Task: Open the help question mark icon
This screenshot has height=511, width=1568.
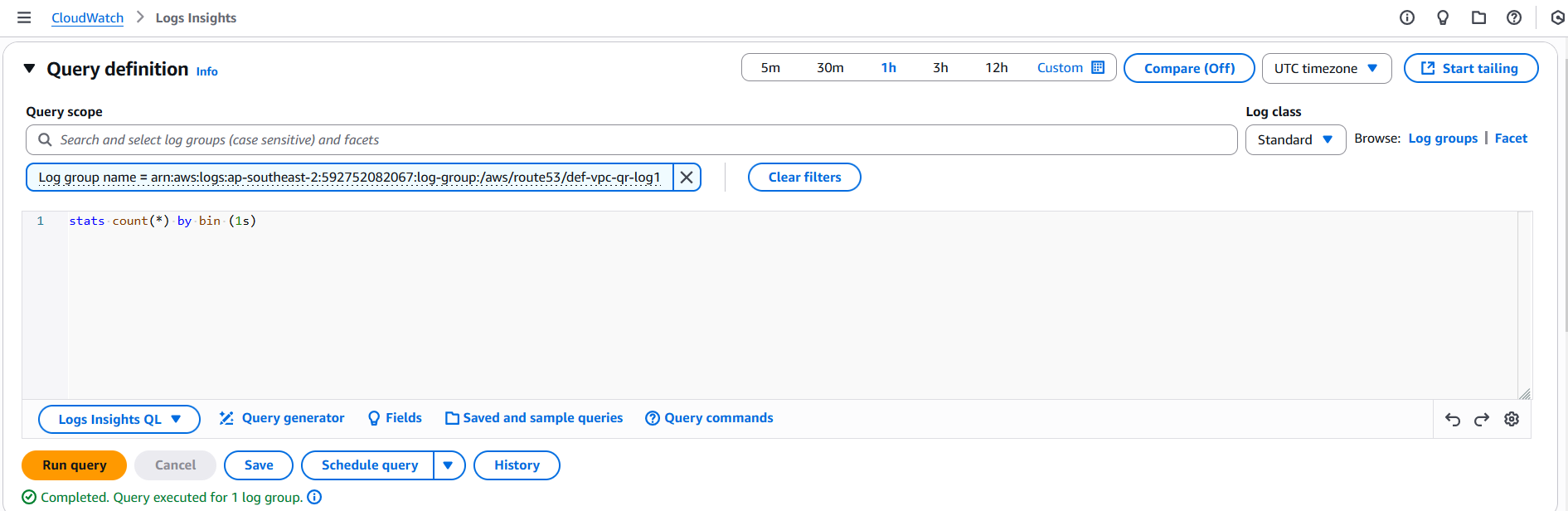Action: [x=1514, y=17]
